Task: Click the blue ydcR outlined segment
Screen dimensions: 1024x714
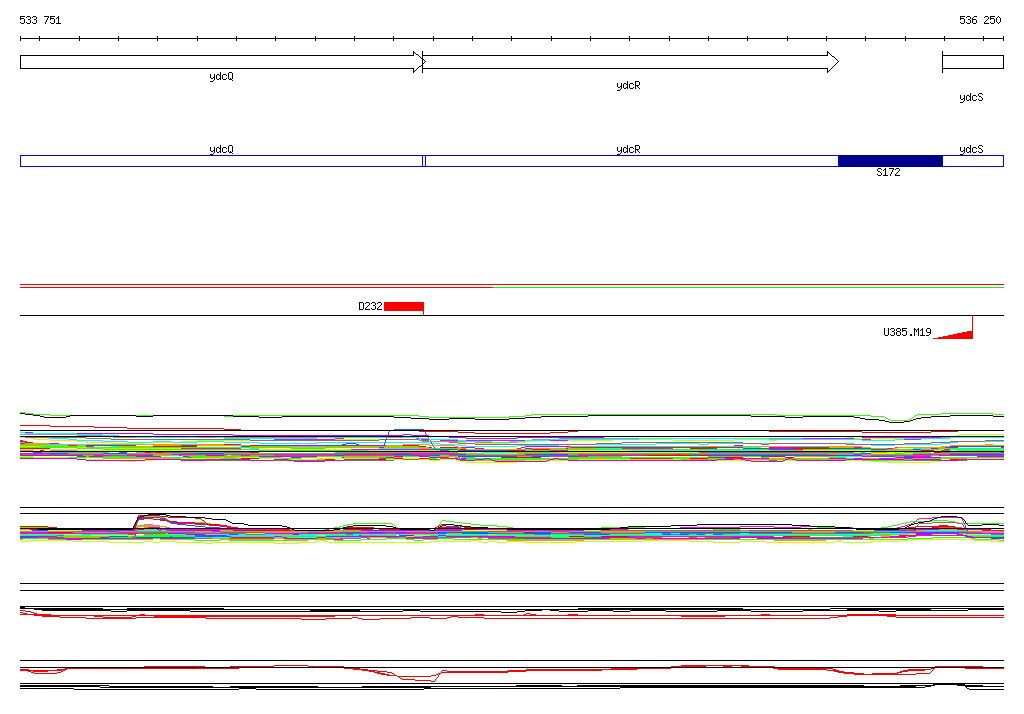Action: tap(632, 161)
